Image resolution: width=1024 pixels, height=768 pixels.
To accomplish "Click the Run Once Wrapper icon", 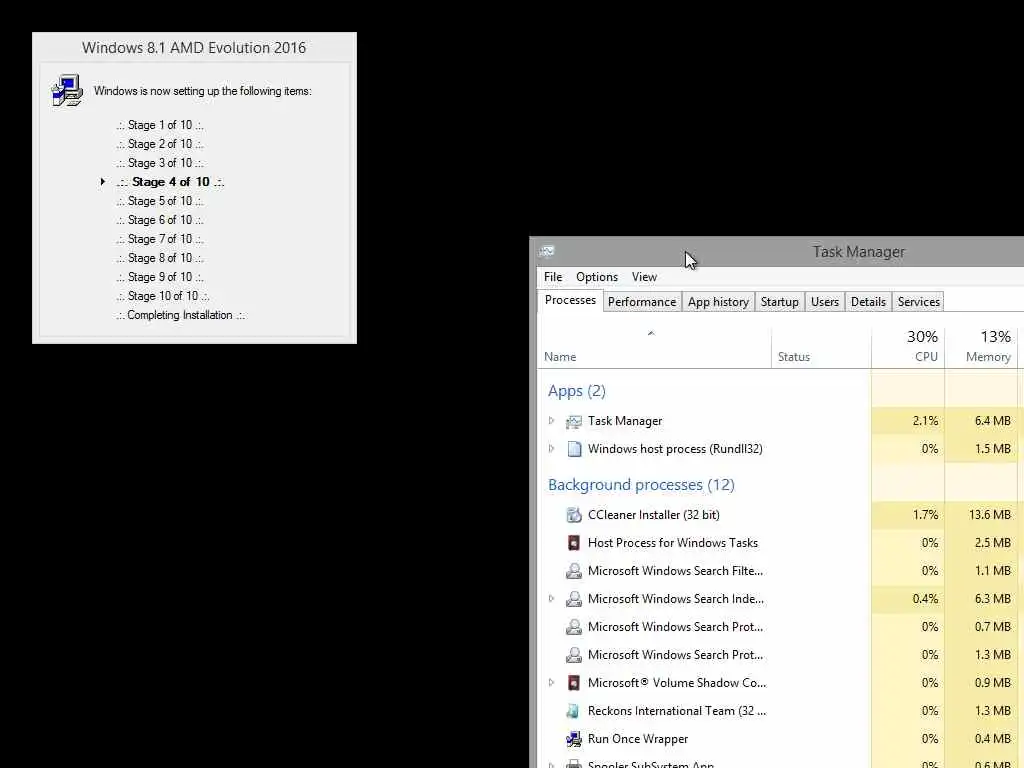I will (x=573, y=739).
